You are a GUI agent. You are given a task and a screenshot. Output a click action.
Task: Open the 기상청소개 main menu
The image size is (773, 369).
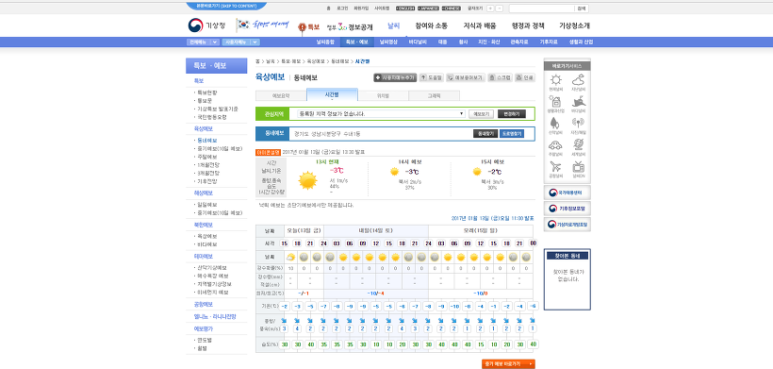pos(574,26)
